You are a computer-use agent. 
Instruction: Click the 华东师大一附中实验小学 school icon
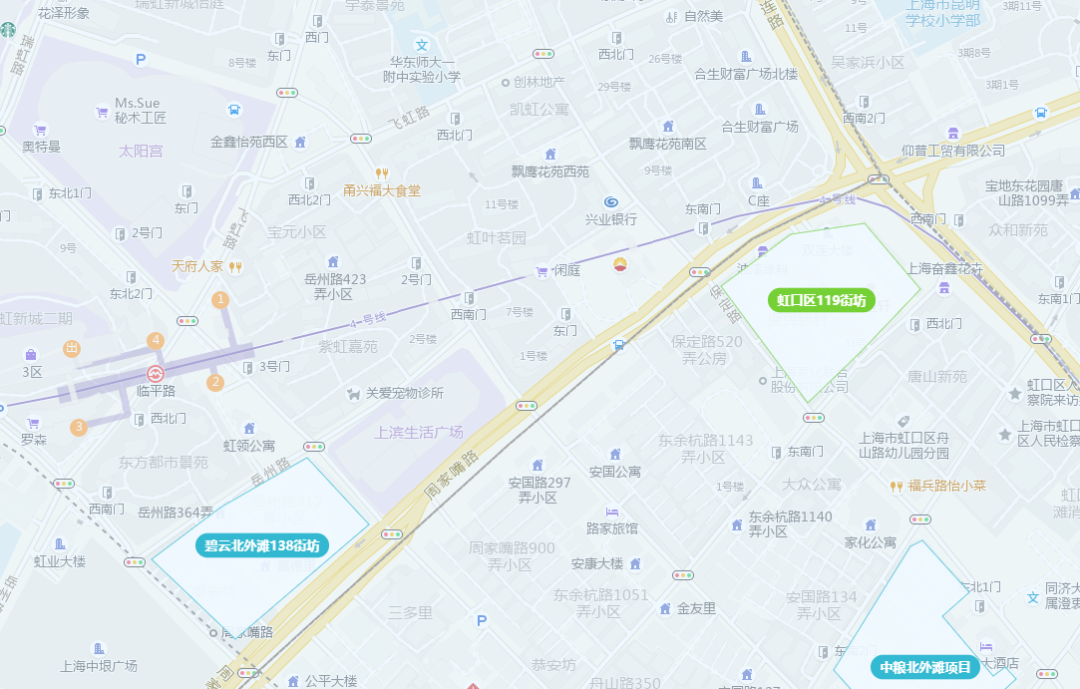pyautogui.click(x=422, y=45)
